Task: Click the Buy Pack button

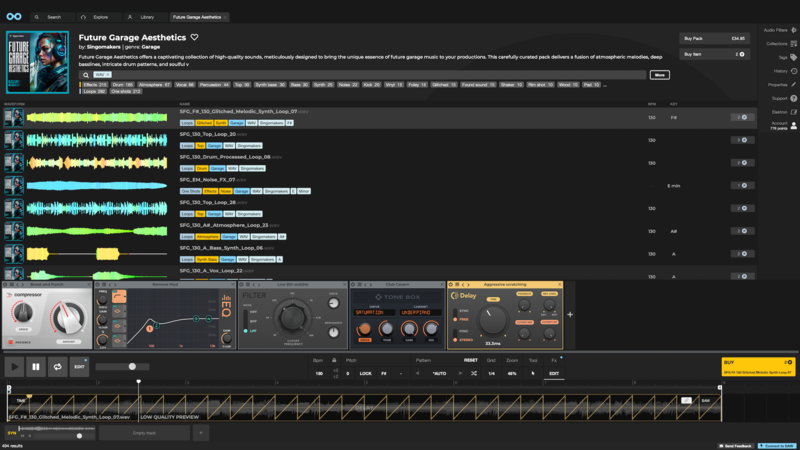Action: [x=714, y=39]
